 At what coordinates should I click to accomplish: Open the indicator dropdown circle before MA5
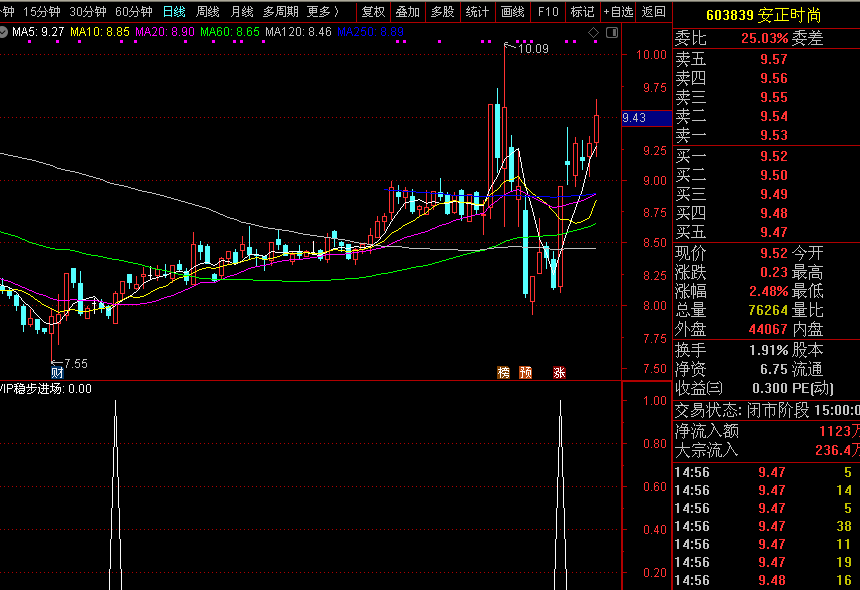tap(3, 32)
